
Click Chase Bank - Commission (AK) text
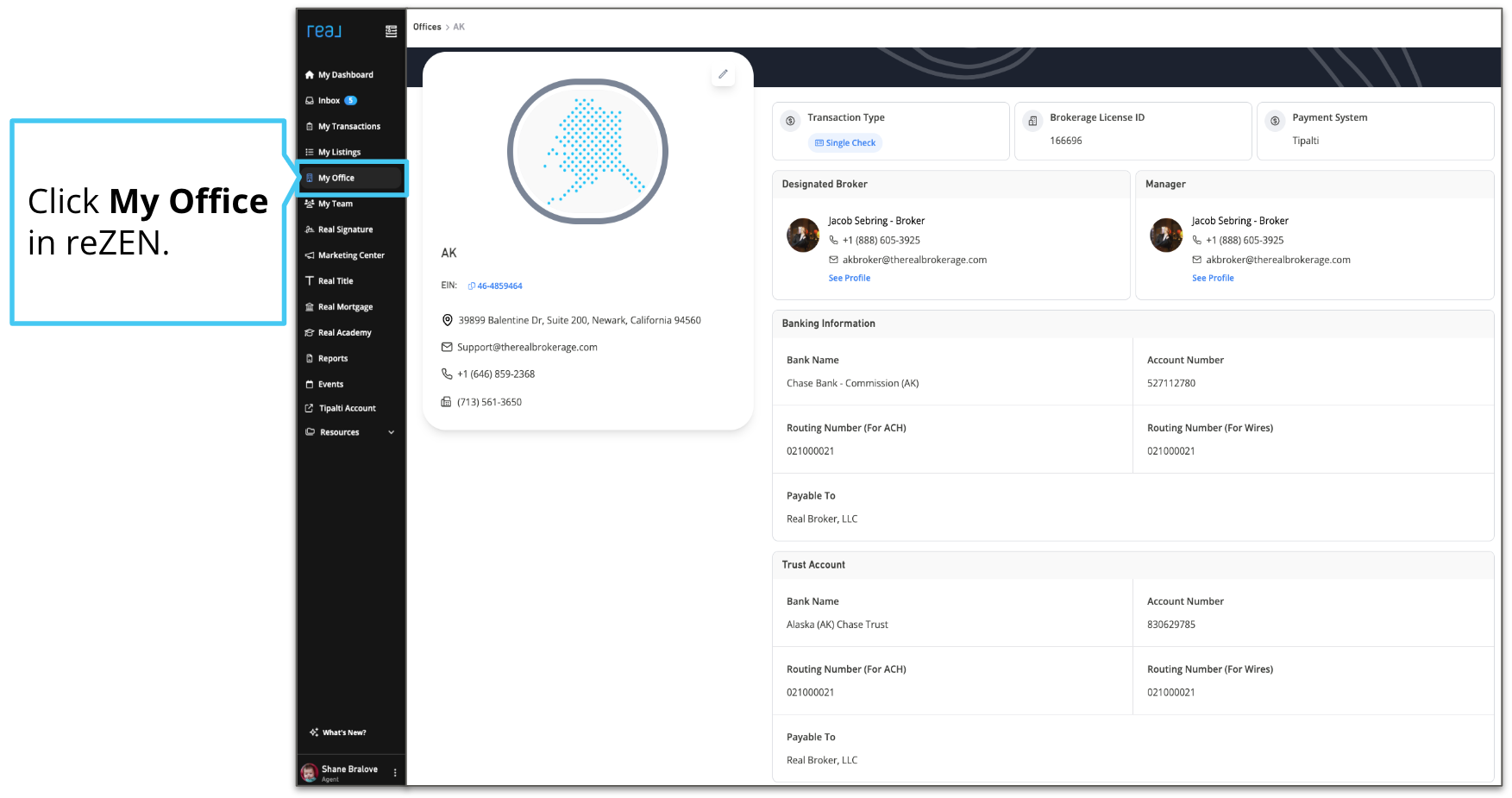[853, 384]
